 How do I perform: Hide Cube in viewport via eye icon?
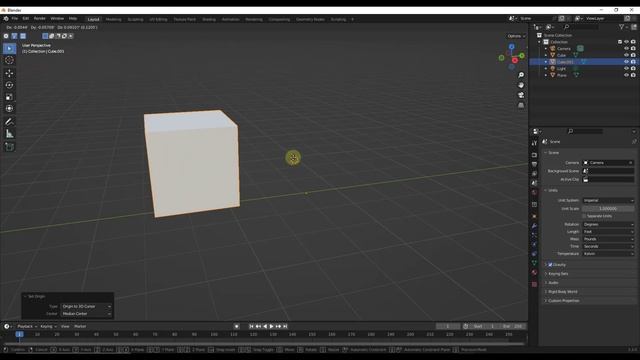(626, 55)
